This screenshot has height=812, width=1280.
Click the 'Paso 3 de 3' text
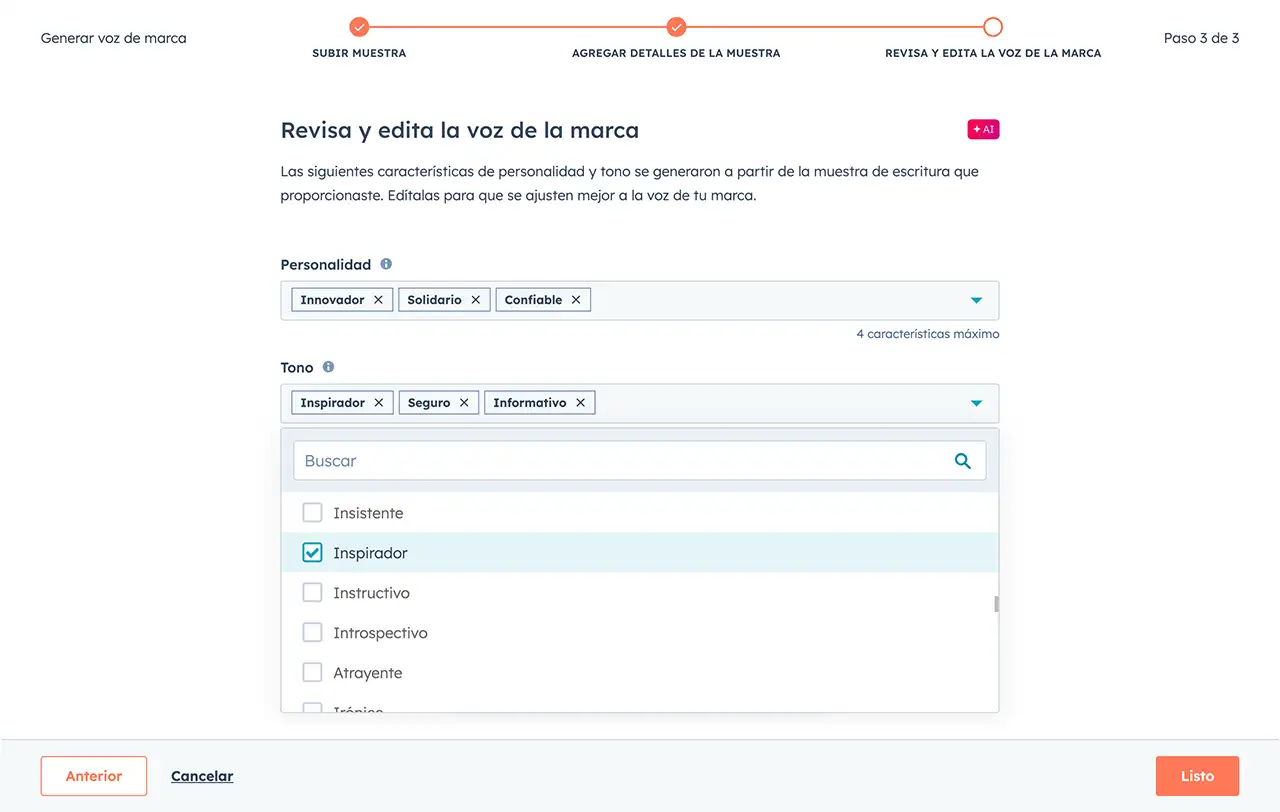pos(1201,38)
